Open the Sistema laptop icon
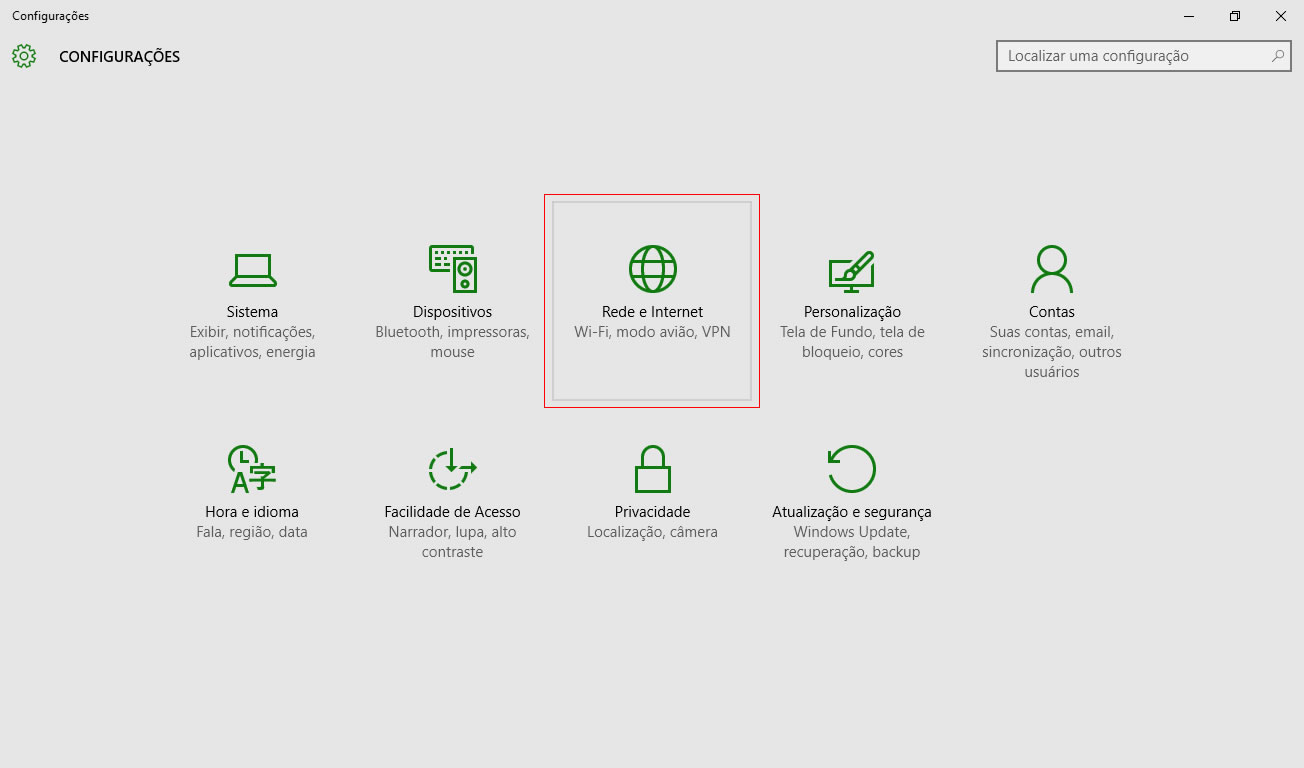The image size is (1304, 768). (252, 269)
